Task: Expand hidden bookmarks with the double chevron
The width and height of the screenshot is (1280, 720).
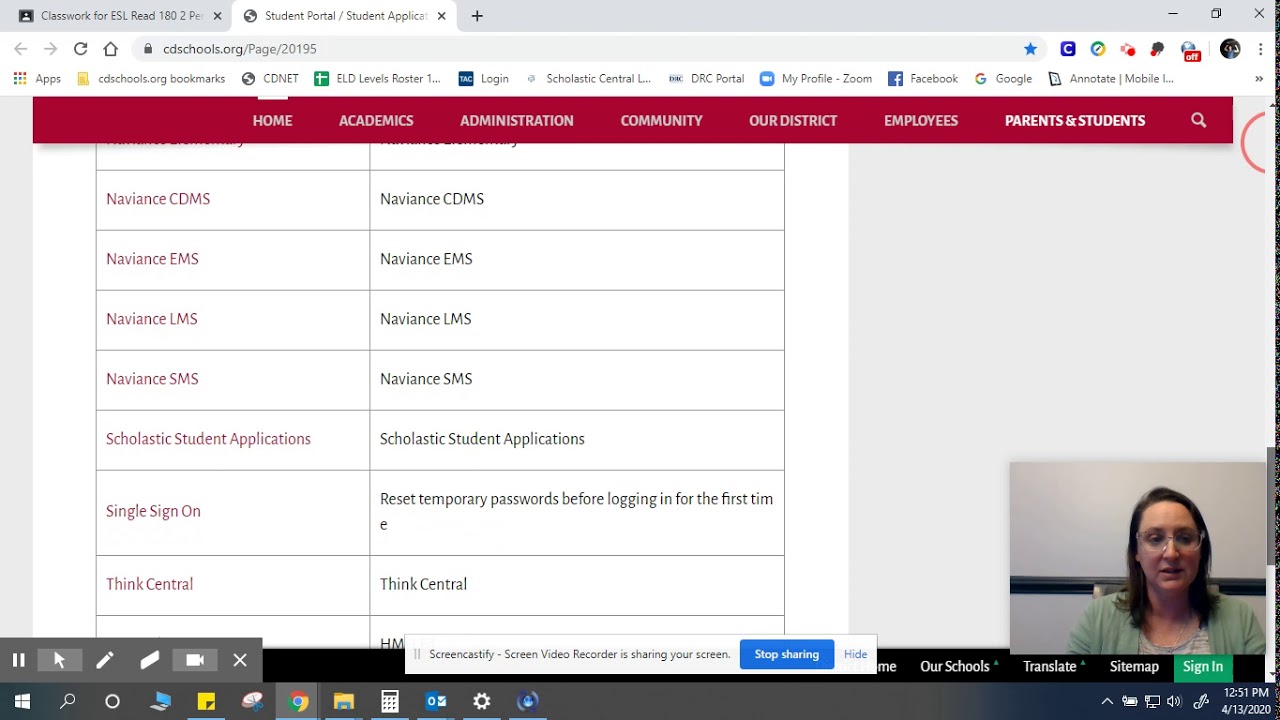Action: pos(1259,78)
